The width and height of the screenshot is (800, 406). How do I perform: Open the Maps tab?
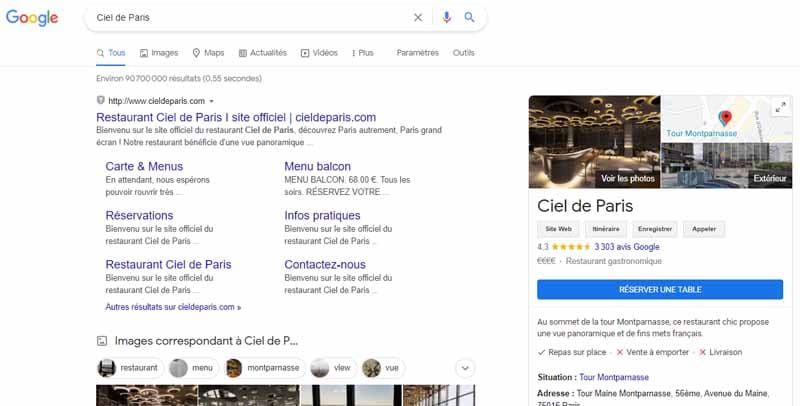coord(208,53)
